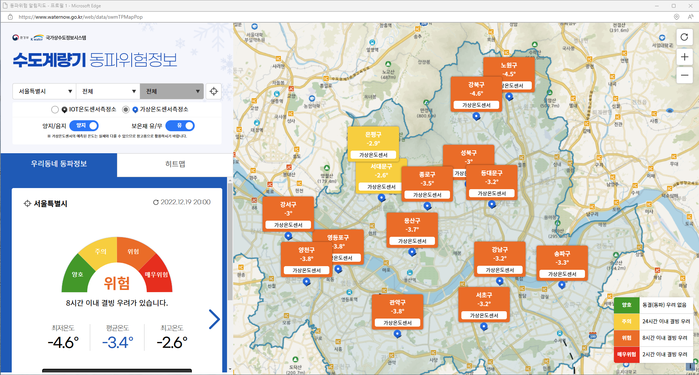Zoom in with the map plus button

(x=684, y=57)
